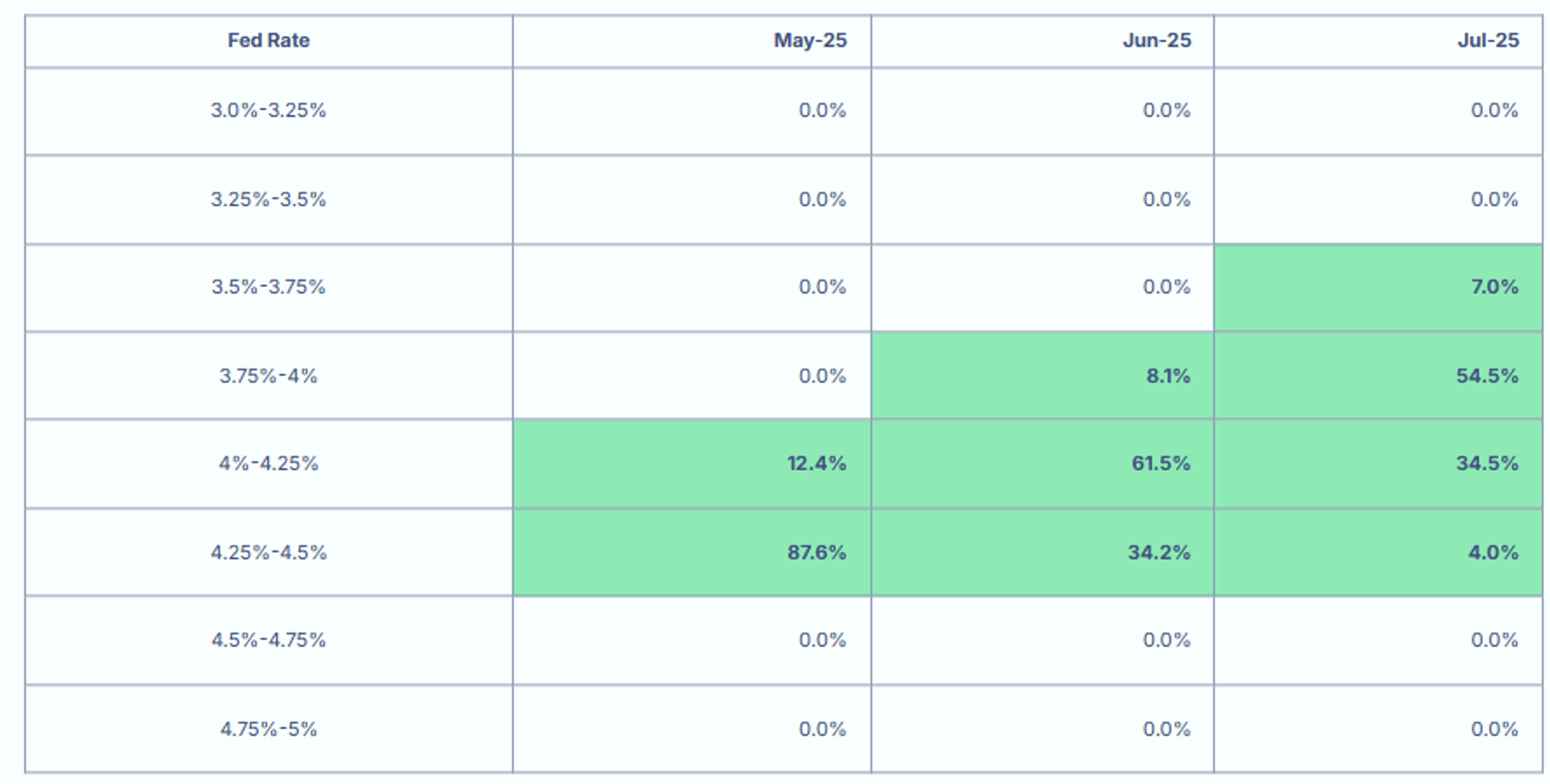Select the 3.5%-3.75% rate row label
The height and width of the screenshot is (784, 1550).
[268, 287]
